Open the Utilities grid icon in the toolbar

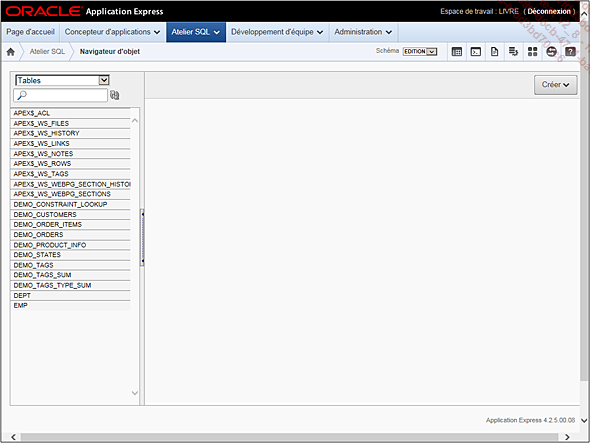pyautogui.click(x=532, y=52)
